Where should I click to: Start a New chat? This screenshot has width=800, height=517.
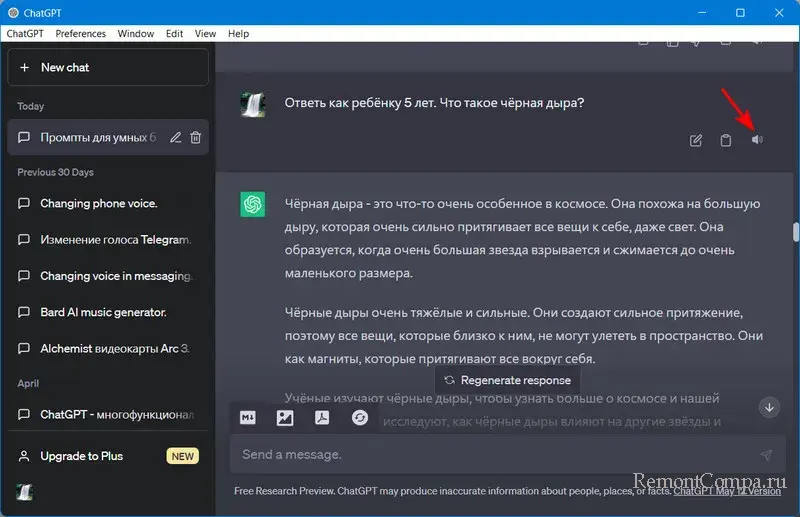click(108, 67)
